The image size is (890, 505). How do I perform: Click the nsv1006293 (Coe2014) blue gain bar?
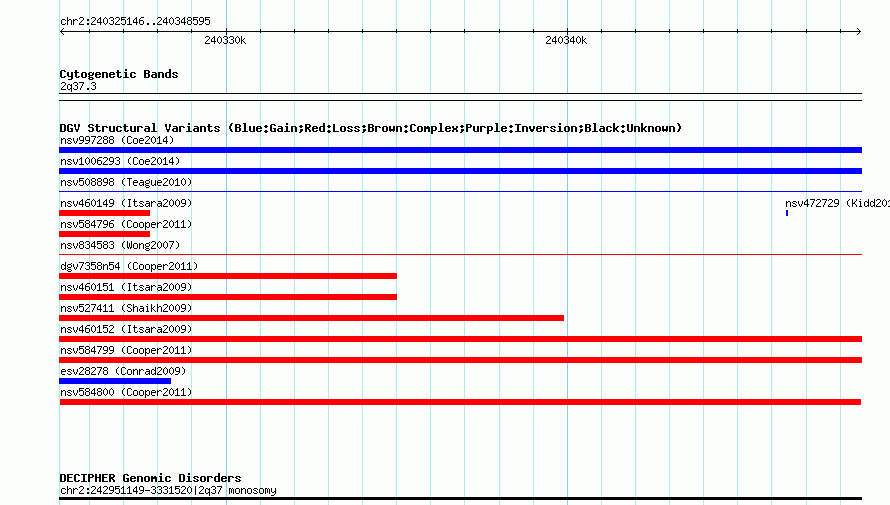point(460,171)
